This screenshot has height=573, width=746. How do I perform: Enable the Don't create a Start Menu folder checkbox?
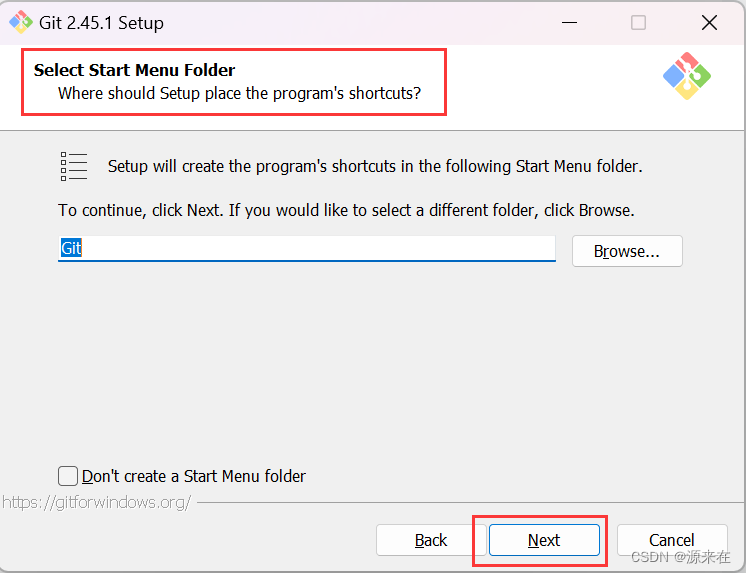(68, 476)
